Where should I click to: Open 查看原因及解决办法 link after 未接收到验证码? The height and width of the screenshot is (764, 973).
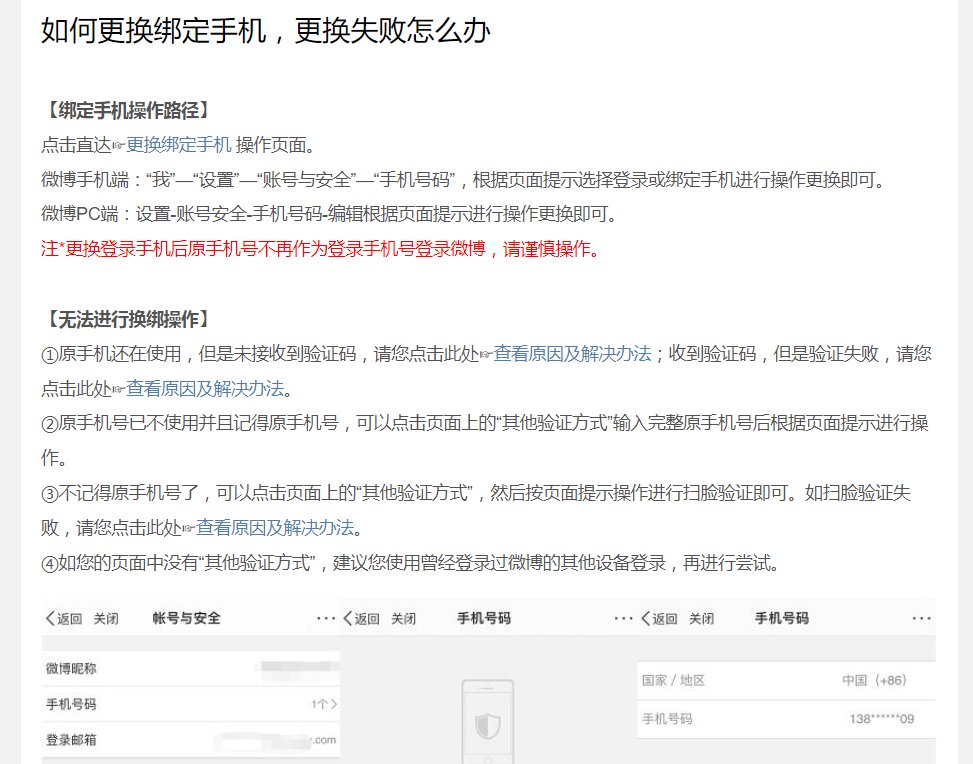click(572, 354)
